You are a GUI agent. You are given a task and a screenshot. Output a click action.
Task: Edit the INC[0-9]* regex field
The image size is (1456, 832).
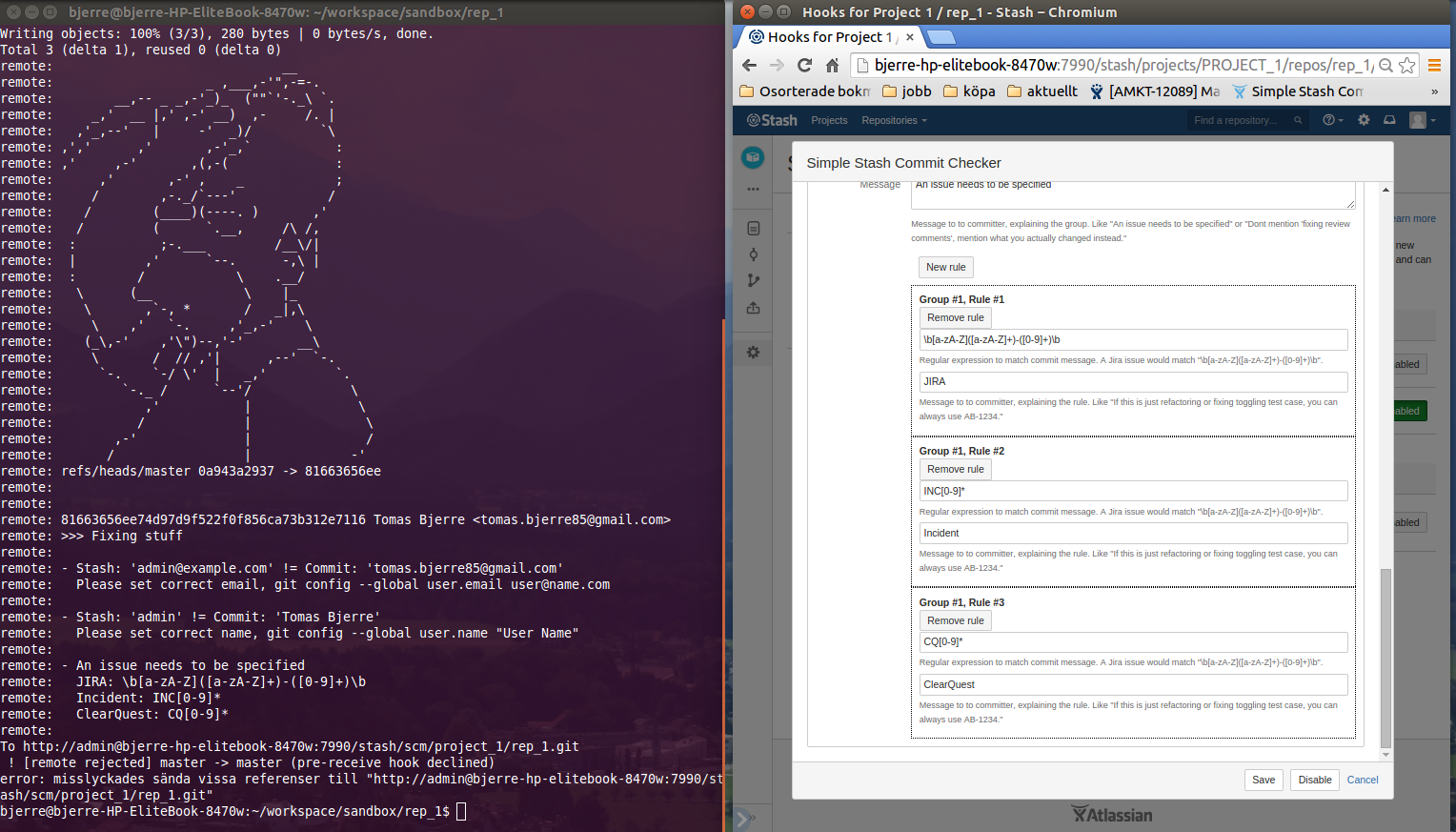tap(1133, 491)
